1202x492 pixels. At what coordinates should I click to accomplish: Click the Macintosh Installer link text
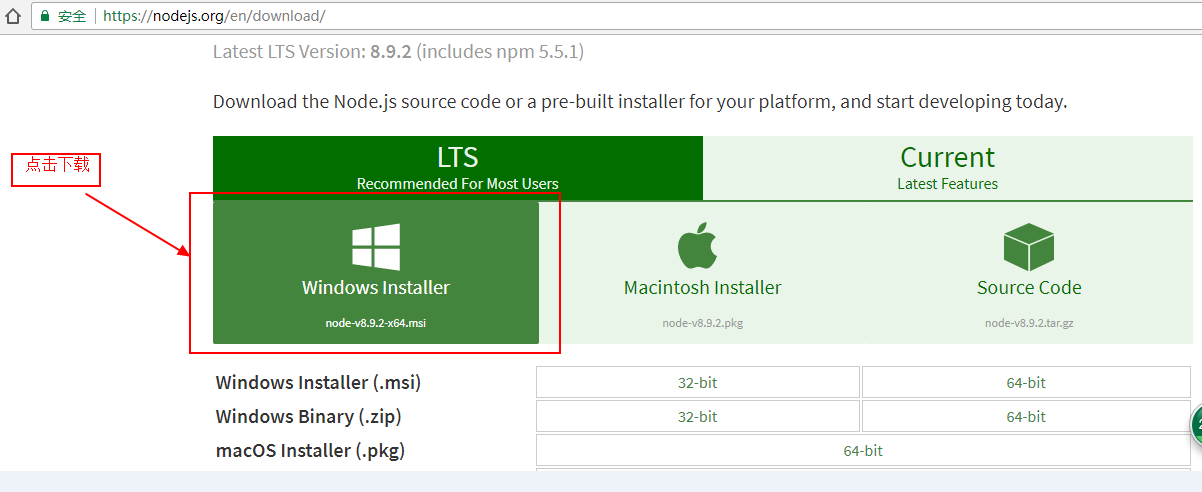[x=703, y=287]
